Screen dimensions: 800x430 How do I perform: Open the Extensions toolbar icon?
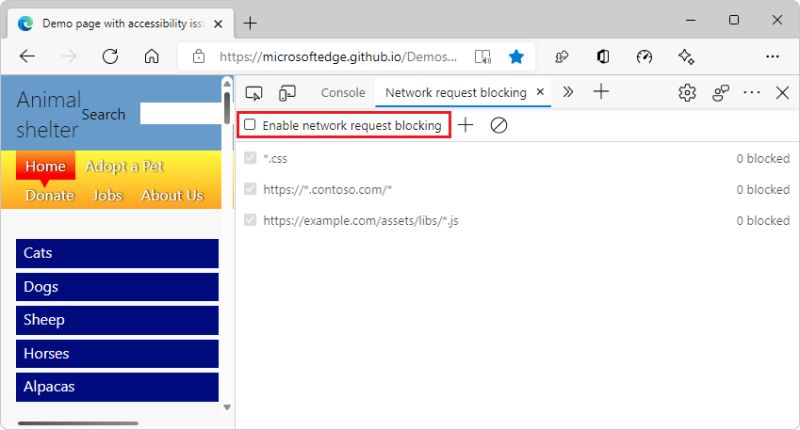point(562,57)
